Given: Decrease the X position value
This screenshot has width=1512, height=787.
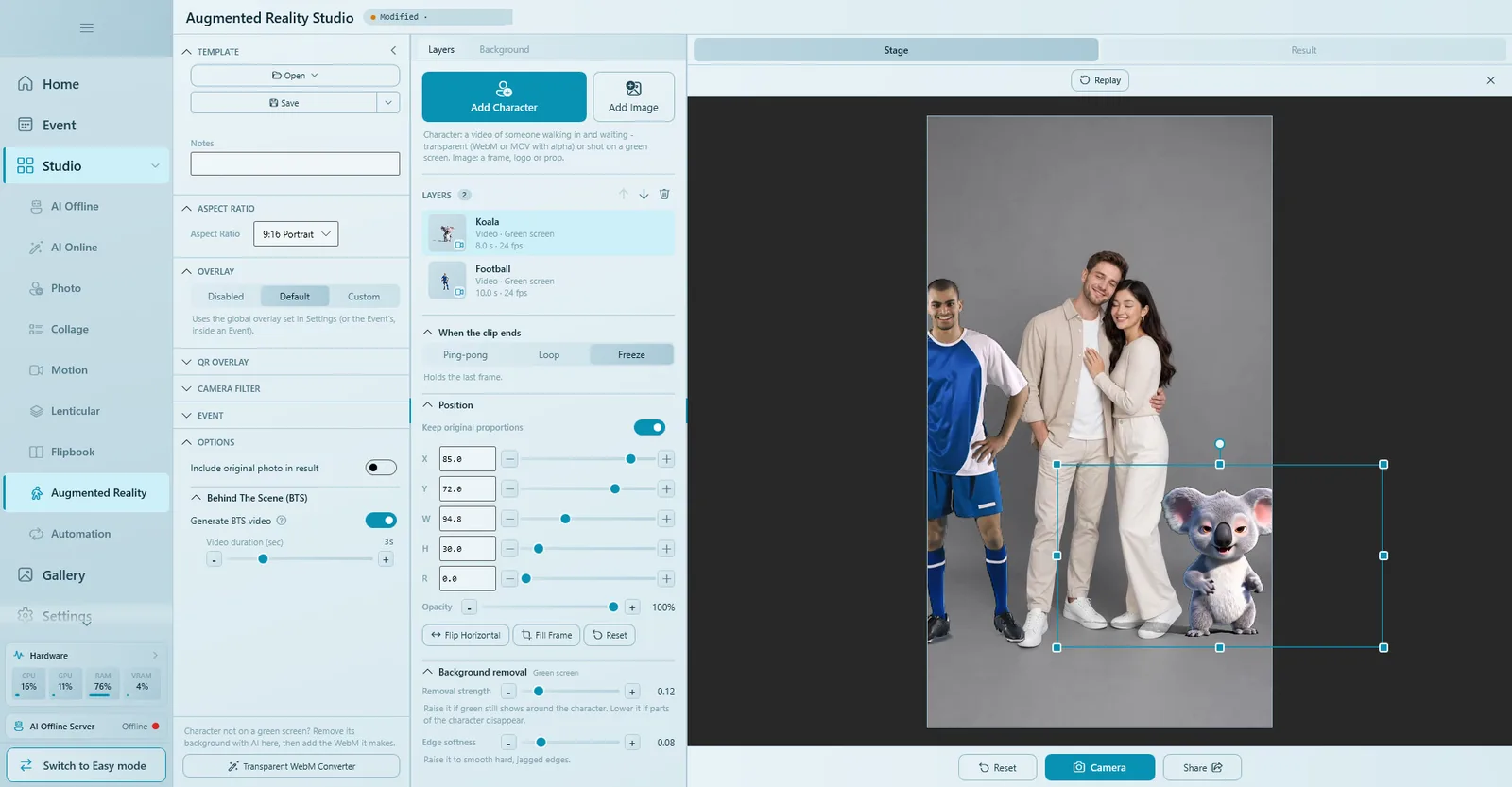Looking at the screenshot, I should [509, 459].
